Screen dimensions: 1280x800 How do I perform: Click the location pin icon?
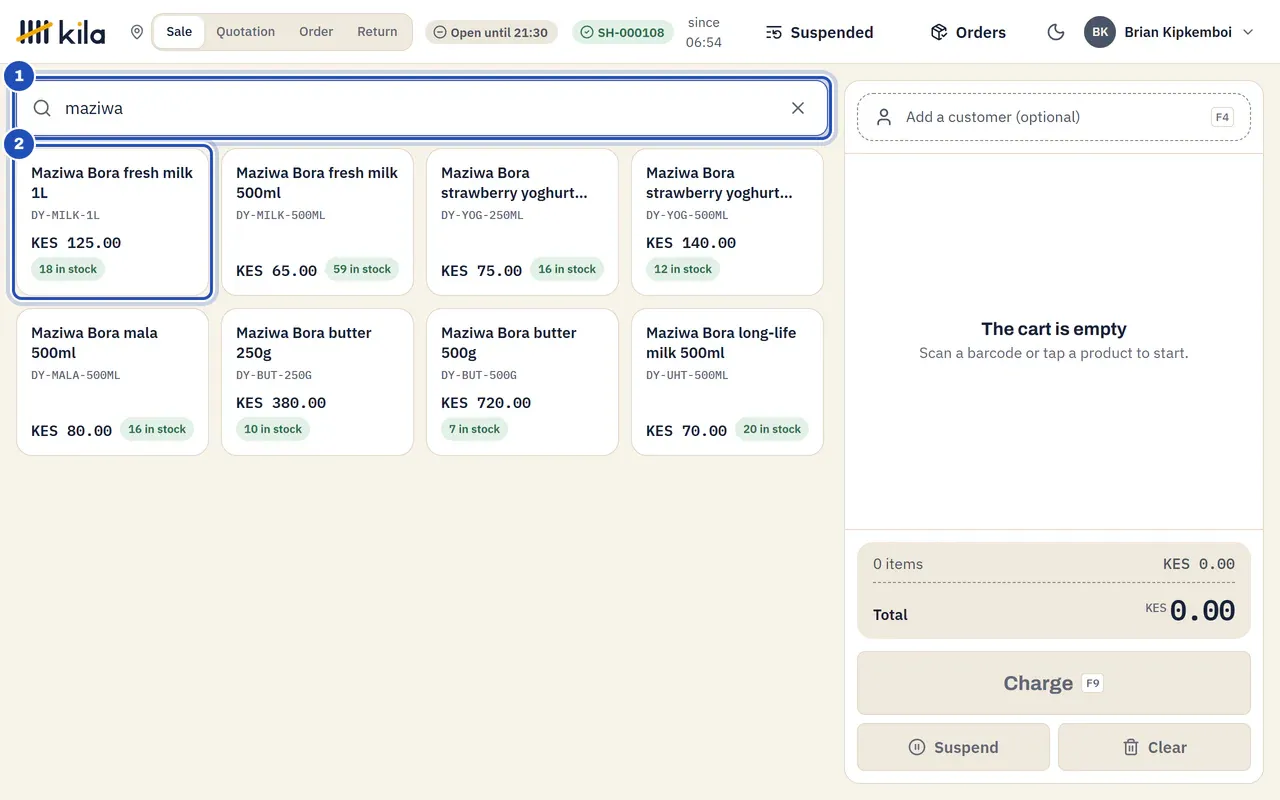point(137,32)
